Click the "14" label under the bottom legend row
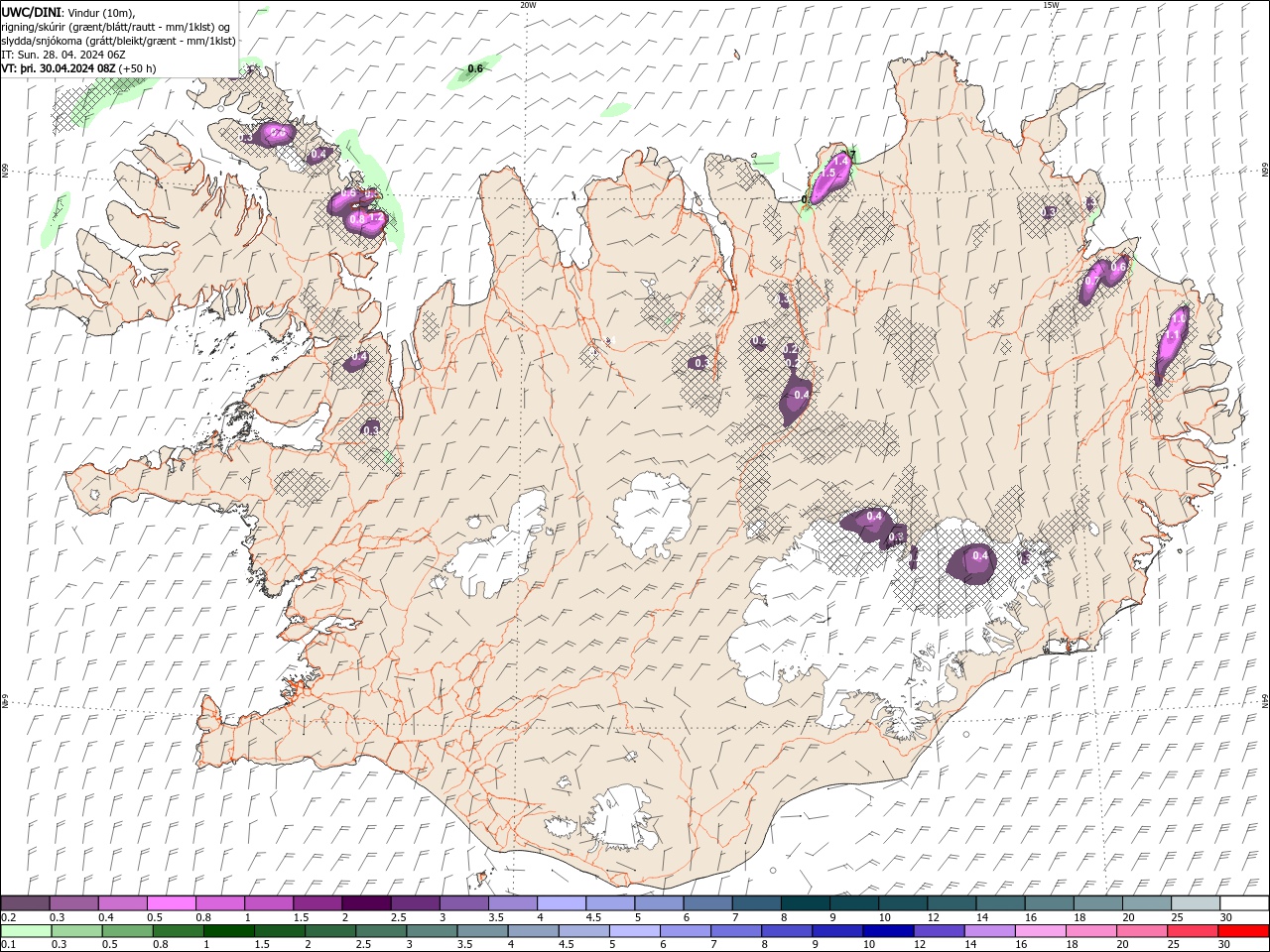This screenshot has height=952, width=1270. tap(969, 944)
